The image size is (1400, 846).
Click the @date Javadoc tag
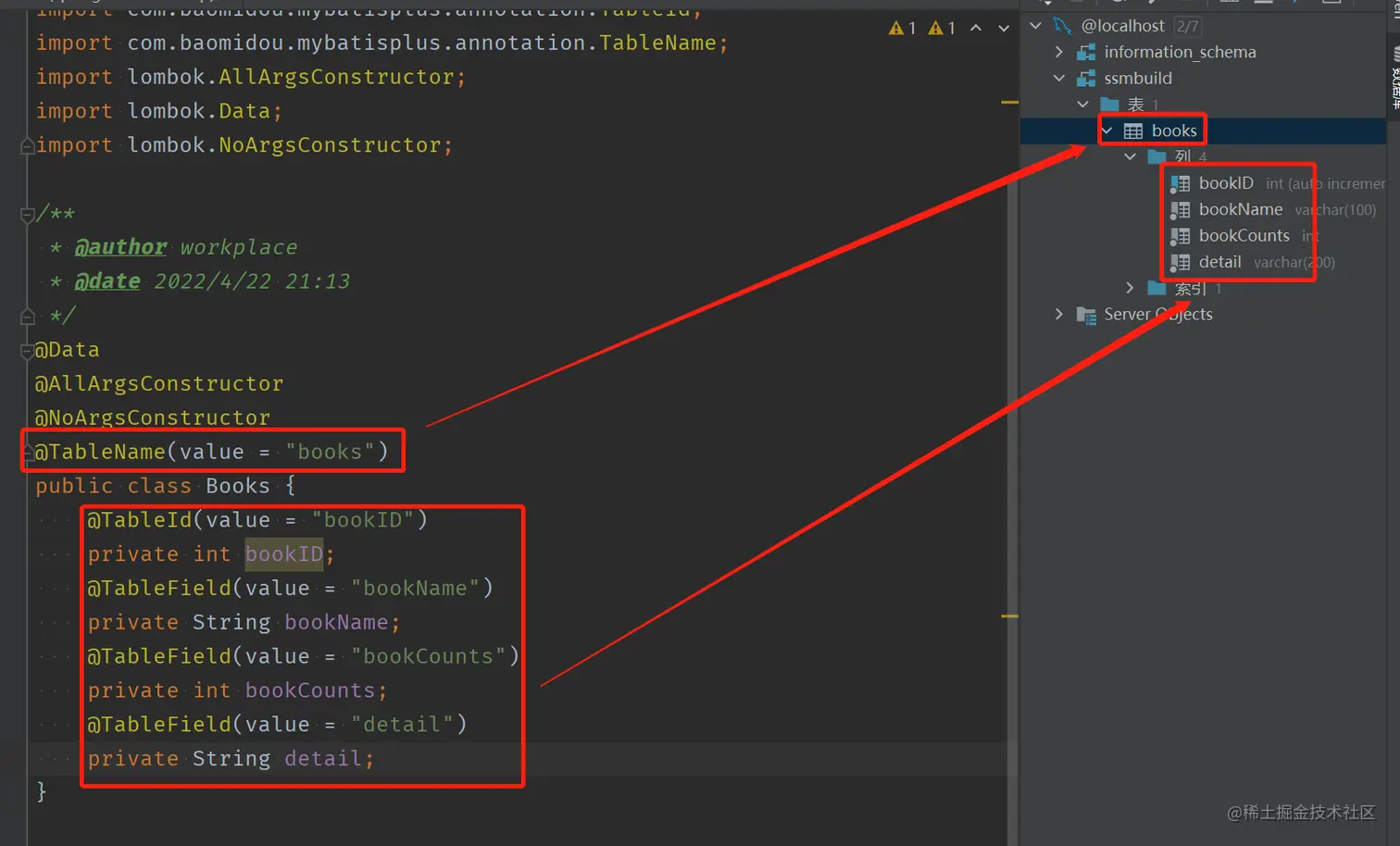point(107,281)
